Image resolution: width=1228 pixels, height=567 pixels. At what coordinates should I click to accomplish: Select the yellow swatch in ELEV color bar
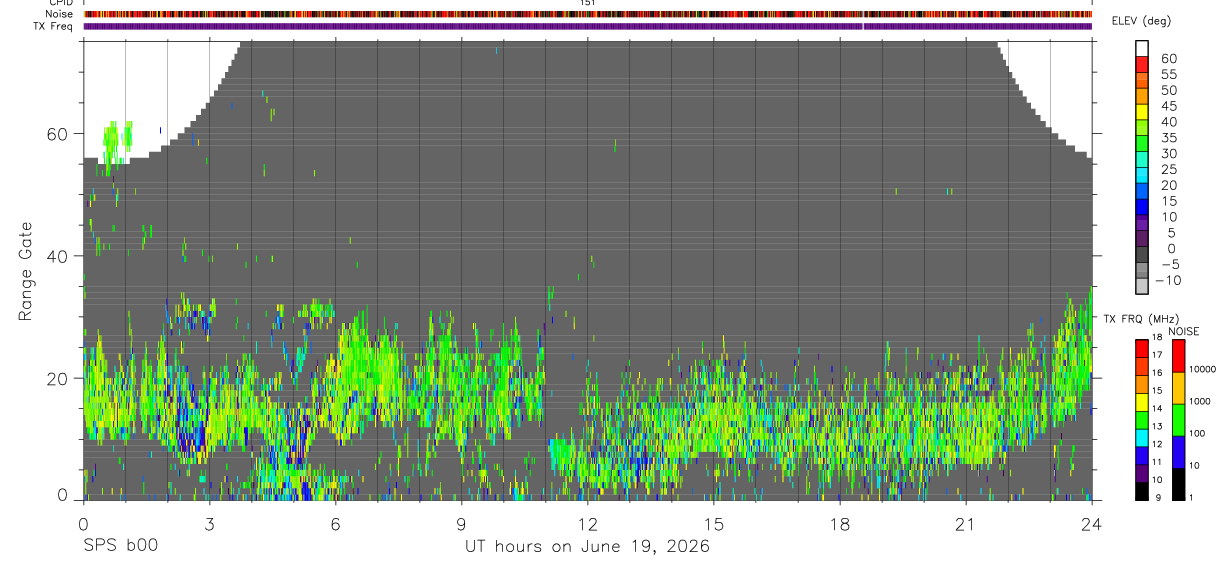pyautogui.click(x=1141, y=113)
